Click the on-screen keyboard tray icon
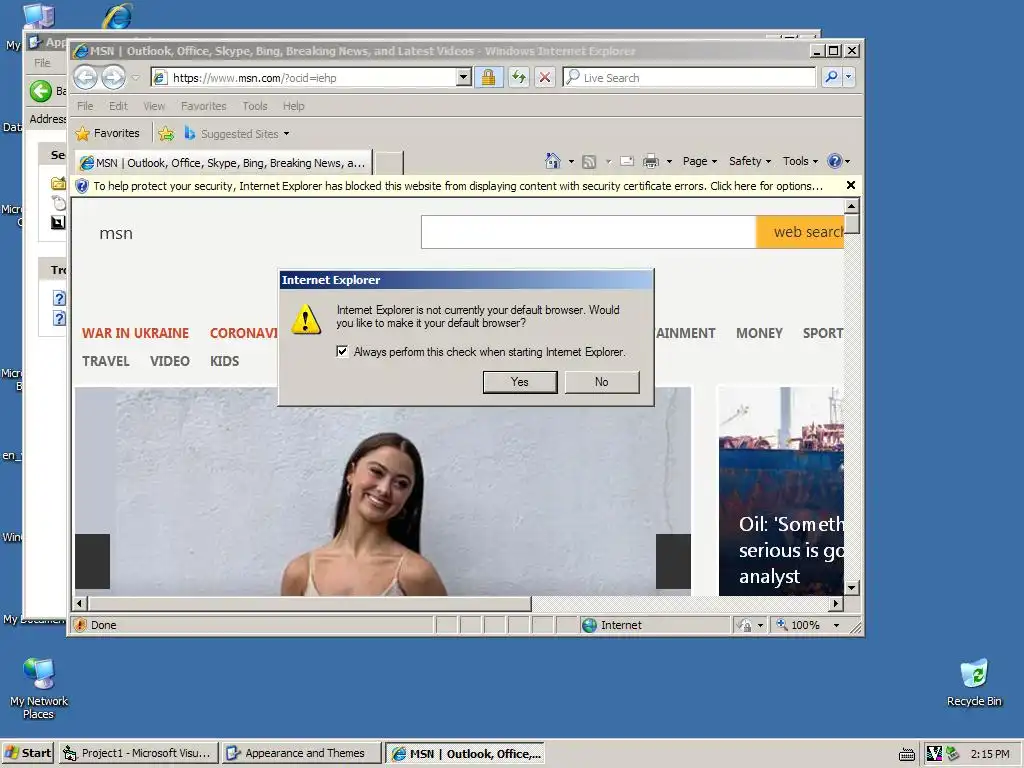This screenshot has height=768, width=1024. click(906, 754)
